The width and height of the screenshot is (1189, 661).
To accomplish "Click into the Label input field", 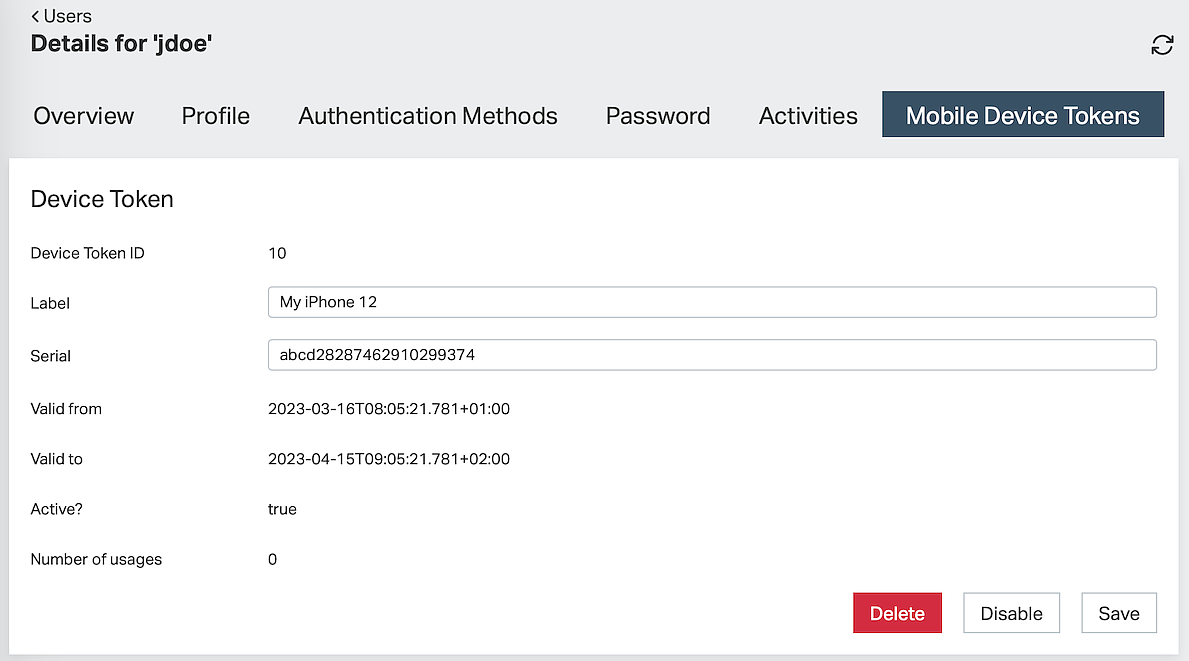I will coord(711,302).
